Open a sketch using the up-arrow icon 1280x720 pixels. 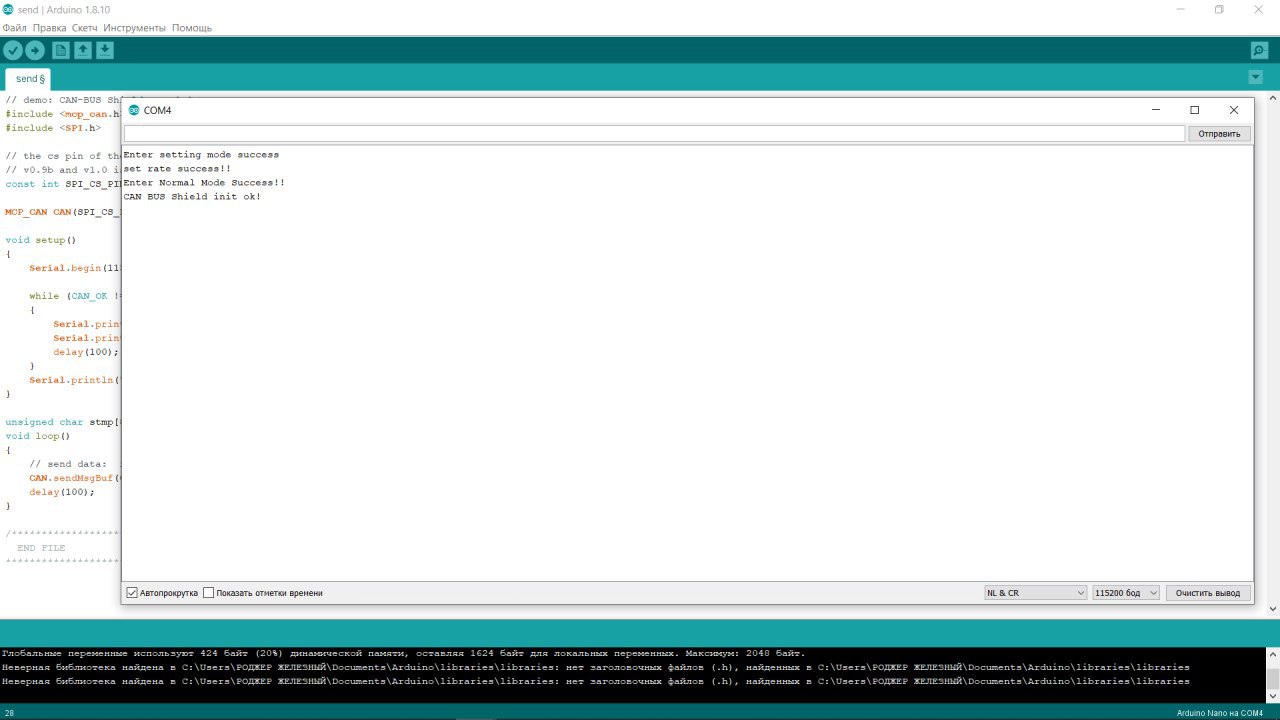pyautogui.click(x=83, y=50)
